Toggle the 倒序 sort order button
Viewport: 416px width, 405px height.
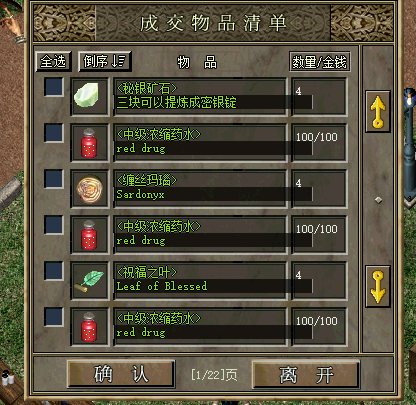(x=105, y=62)
